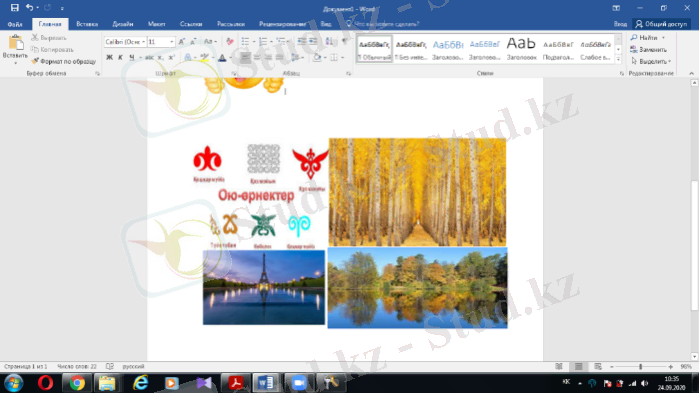Toggle Bold (Ж) formatting

(x=109, y=57)
